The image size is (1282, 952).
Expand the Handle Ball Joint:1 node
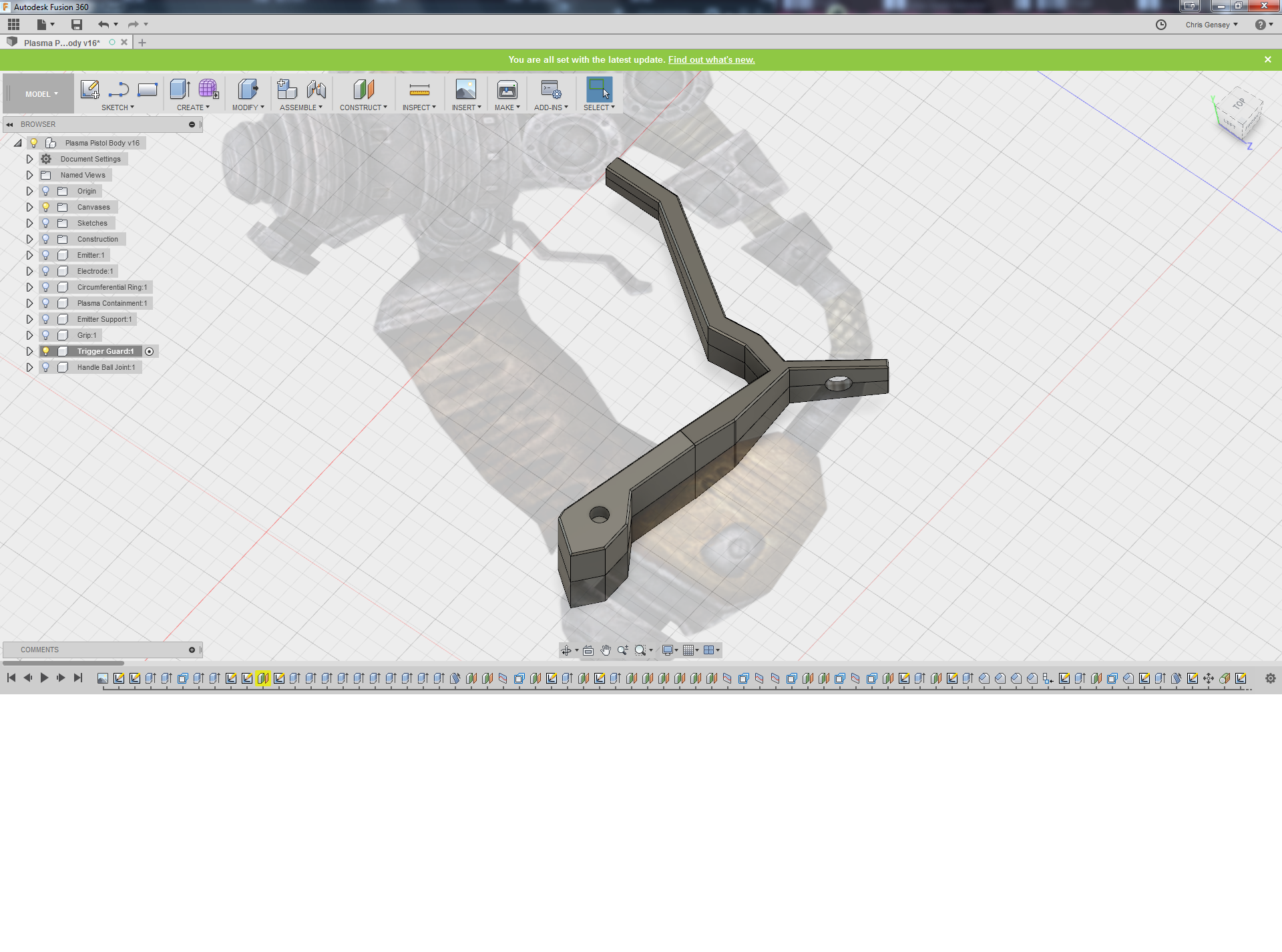coord(29,367)
